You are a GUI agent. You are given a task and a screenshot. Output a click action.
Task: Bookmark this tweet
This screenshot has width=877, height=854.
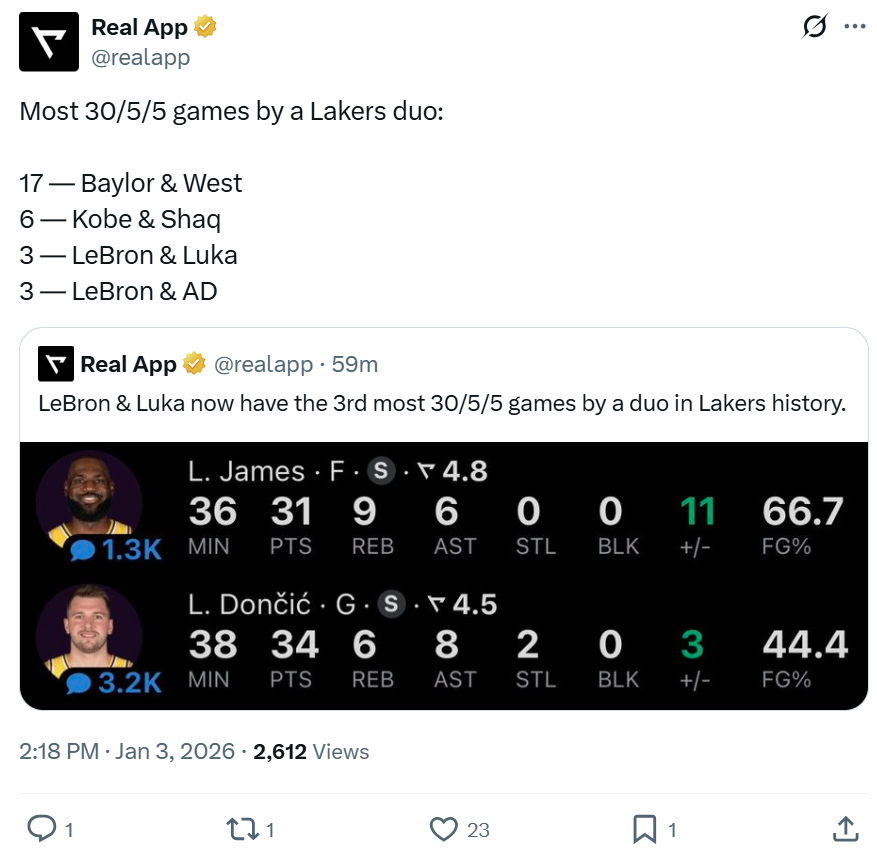point(644,828)
